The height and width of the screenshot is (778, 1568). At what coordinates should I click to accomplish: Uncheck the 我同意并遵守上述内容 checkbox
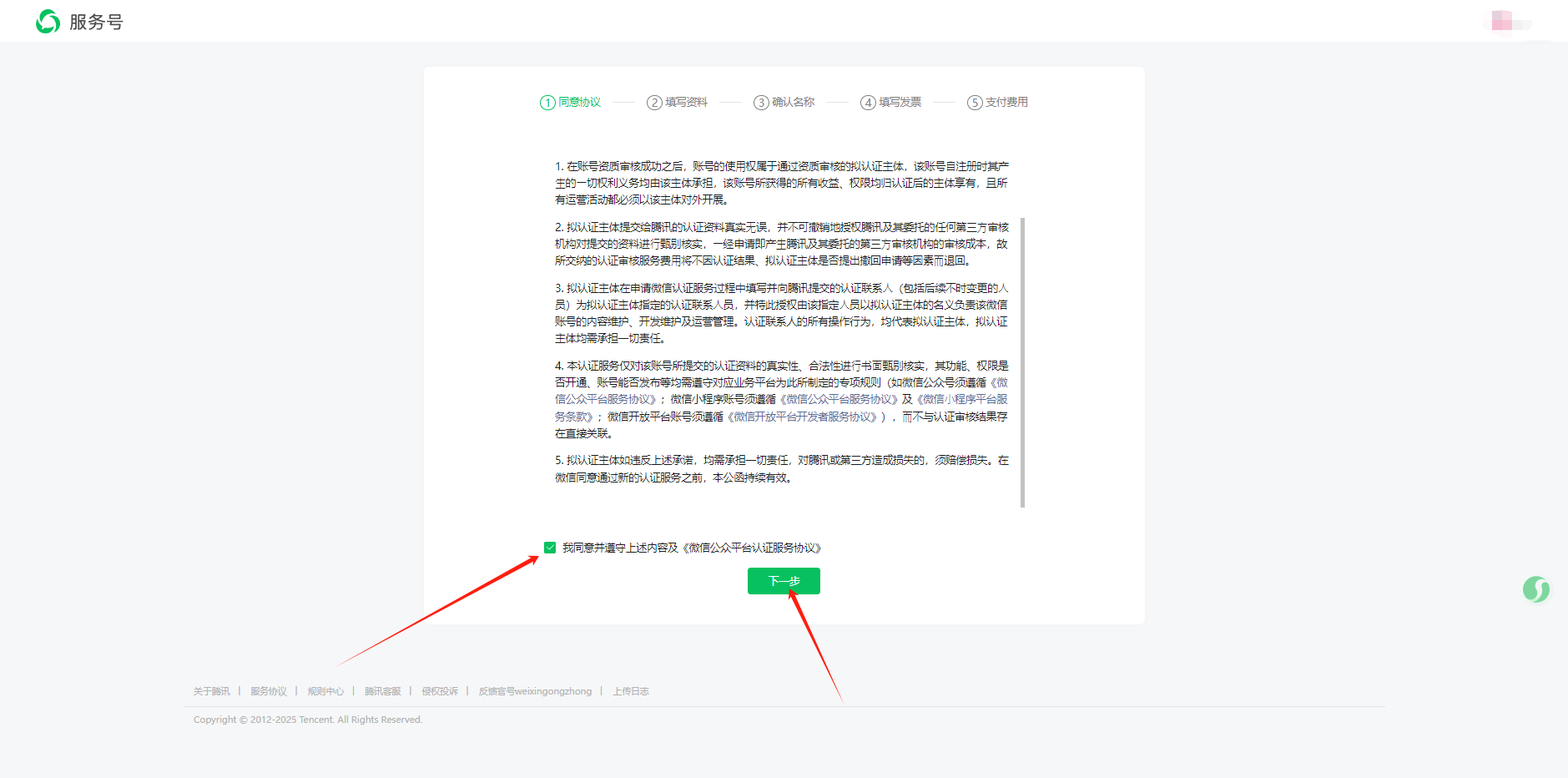pyautogui.click(x=550, y=548)
